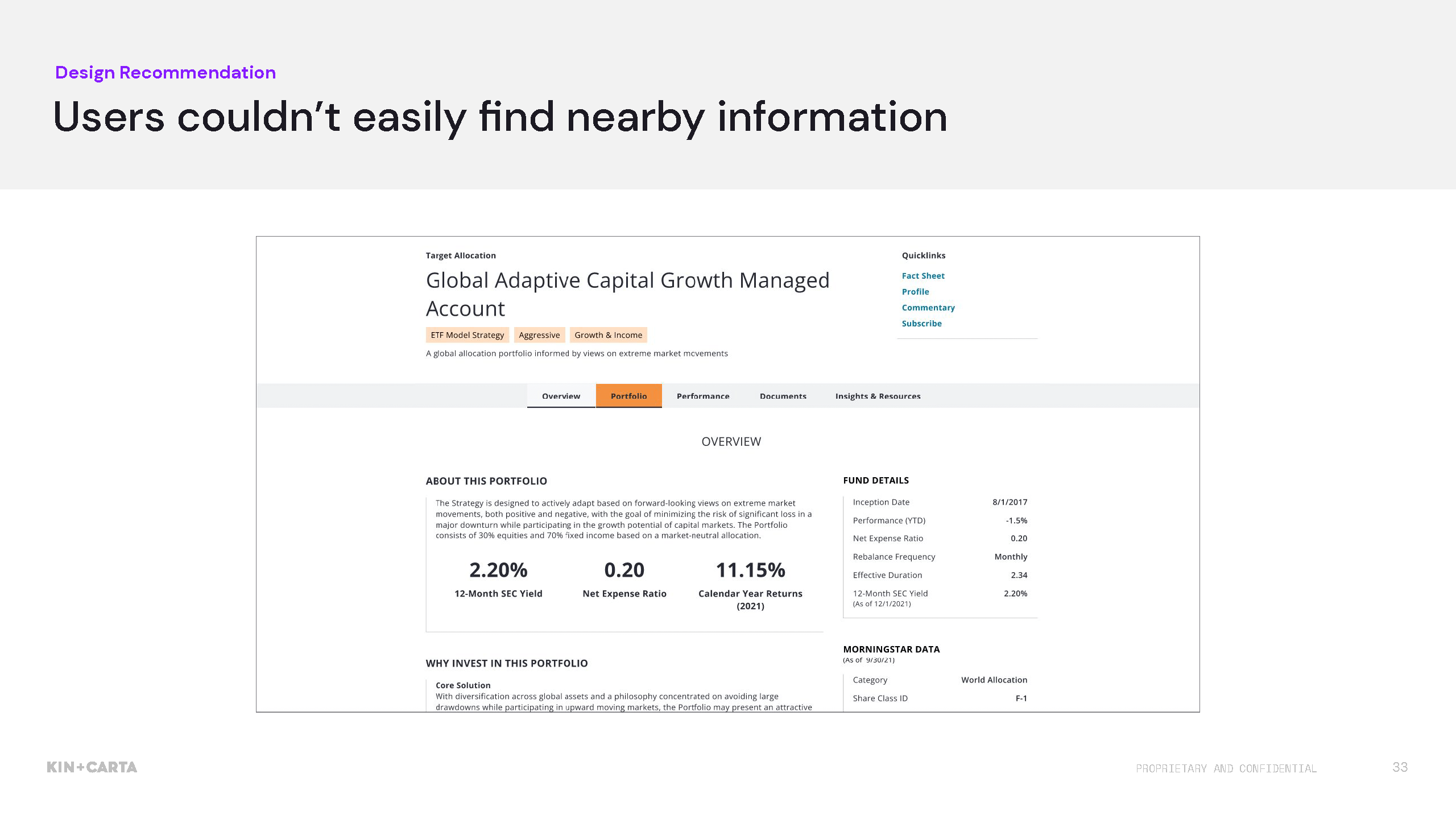Click the Kin+Carta logo
The height and width of the screenshot is (819, 1456).
point(92,767)
